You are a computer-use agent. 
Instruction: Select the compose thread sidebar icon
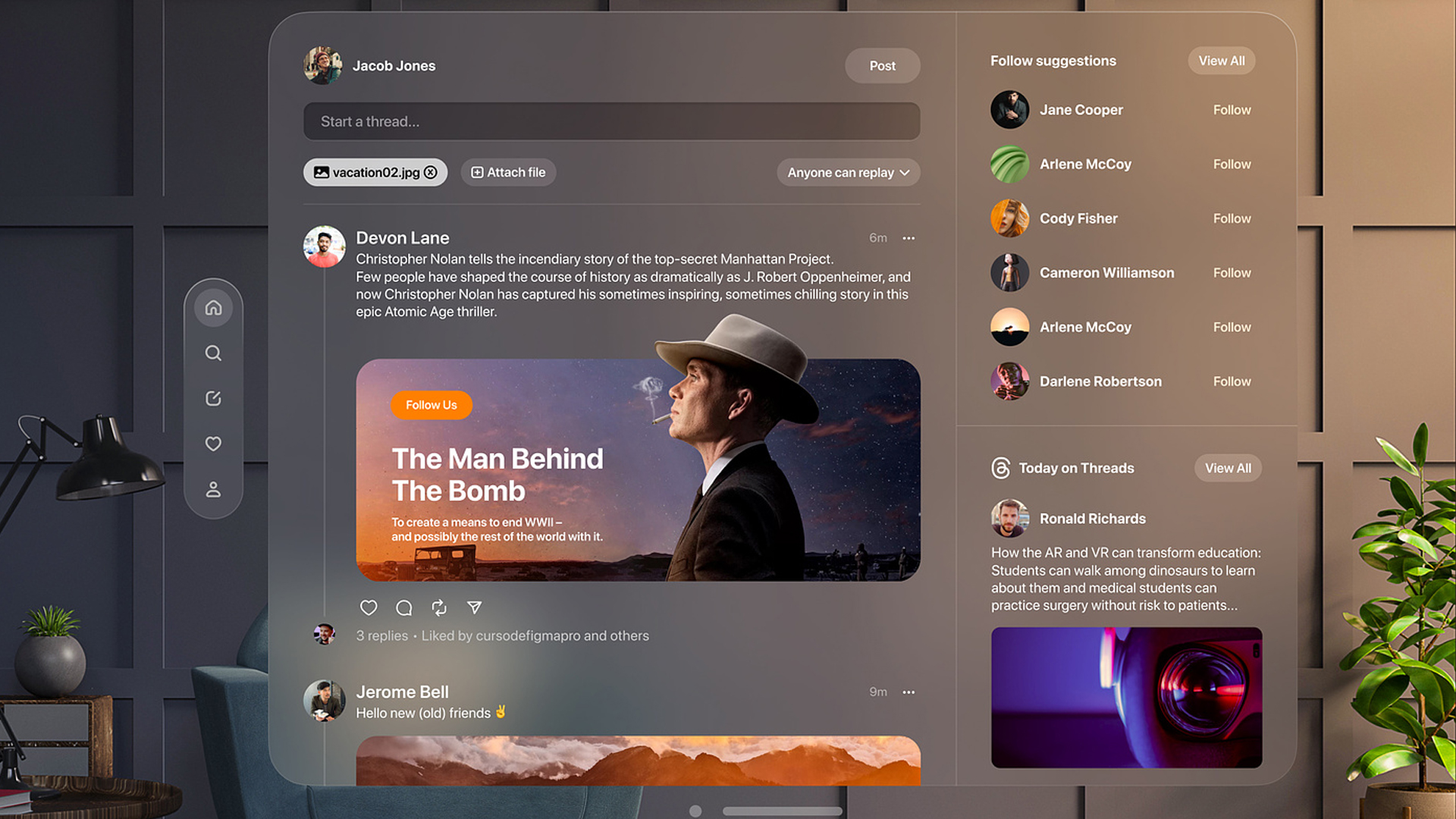coord(213,399)
